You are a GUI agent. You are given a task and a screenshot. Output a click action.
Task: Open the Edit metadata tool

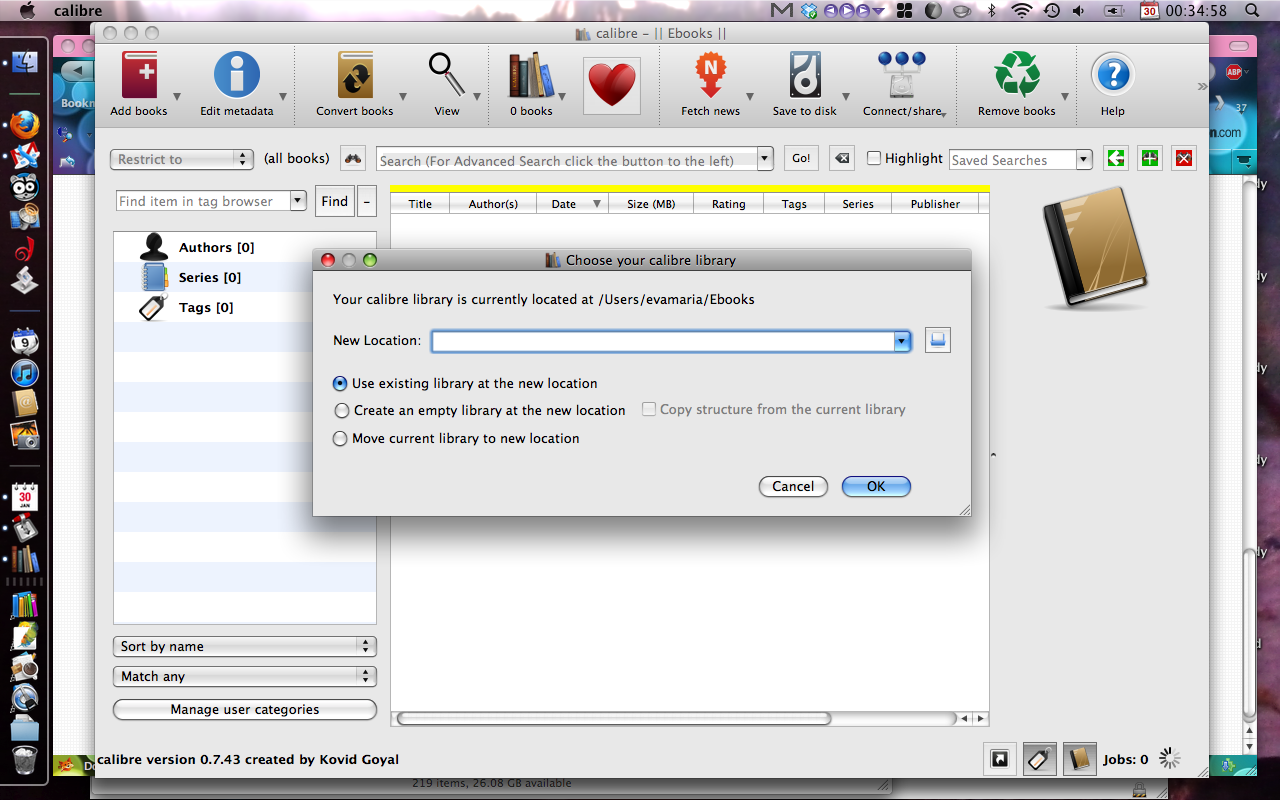point(237,76)
